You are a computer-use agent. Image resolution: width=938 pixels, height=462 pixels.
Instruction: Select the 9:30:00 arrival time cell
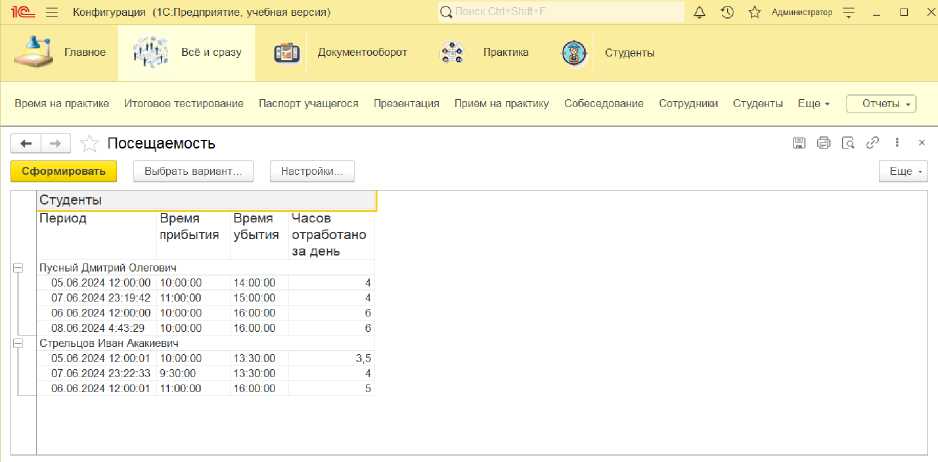click(193, 373)
